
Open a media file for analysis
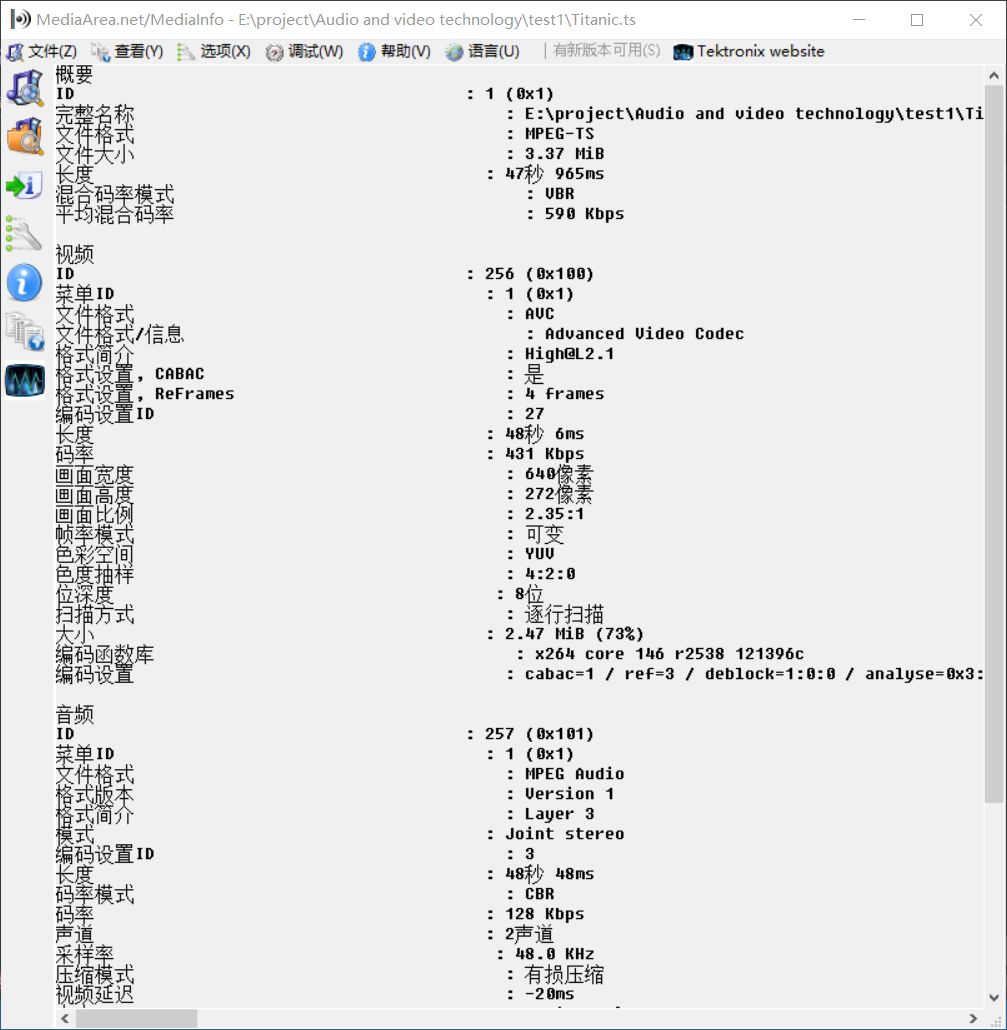[24, 87]
